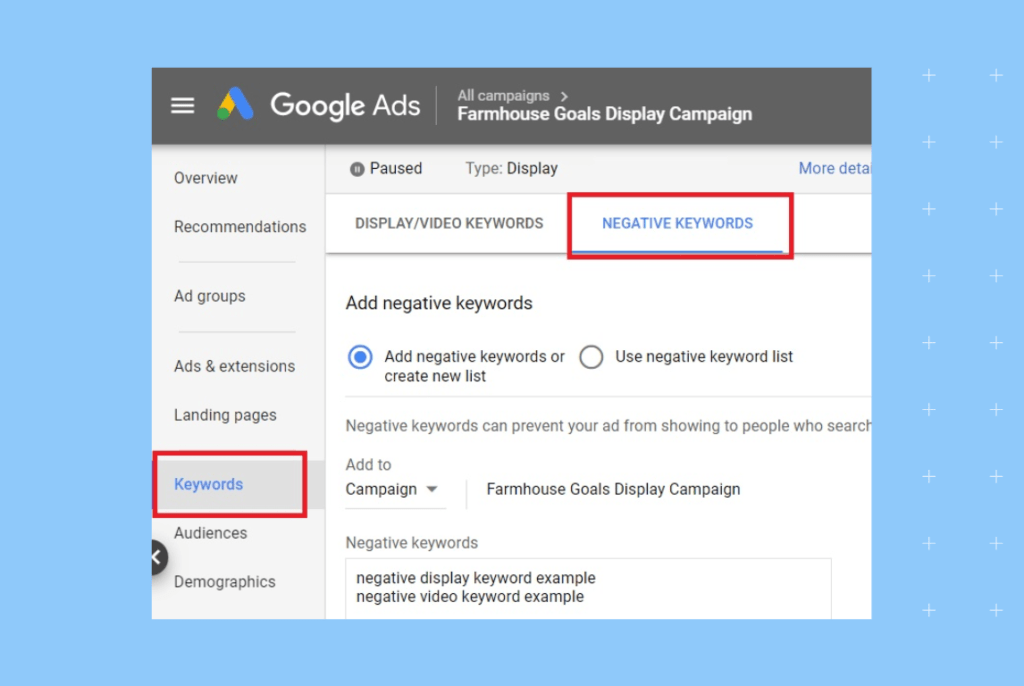Choose 'Use negative keyword list' option
Viewport: 1024px width, 686px height.
click(591, 356)
